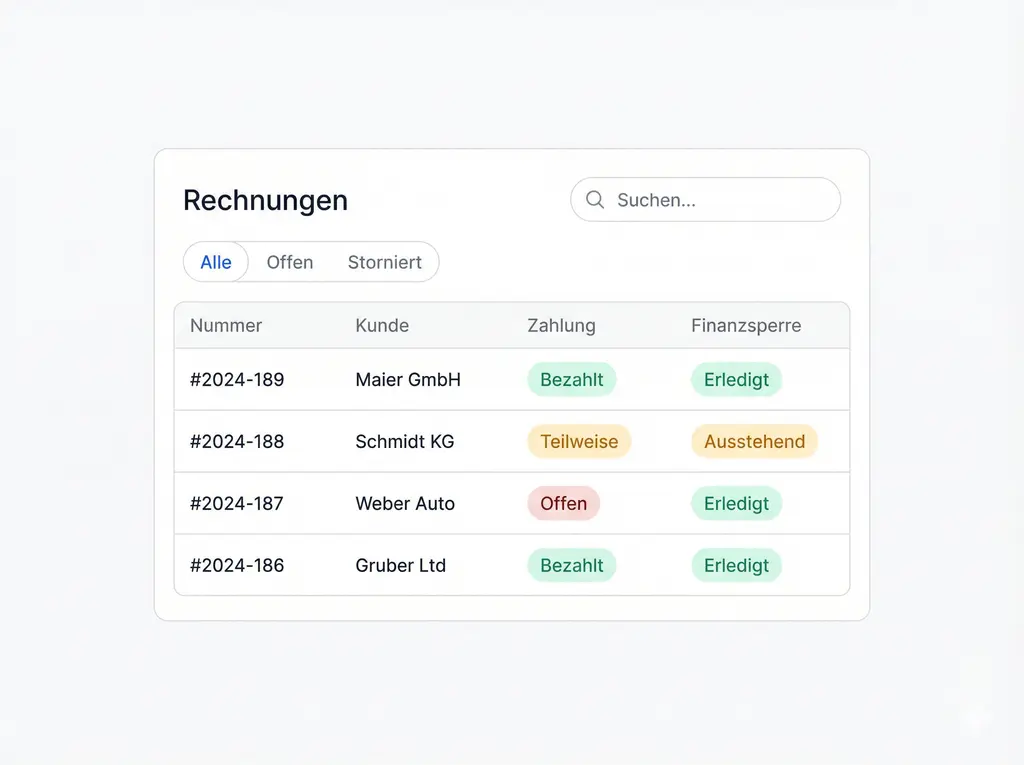The width and height of the screenshot is (1024, 765).
Task: Click the Gruber Ltd customer name
Action: pos(401,565)
